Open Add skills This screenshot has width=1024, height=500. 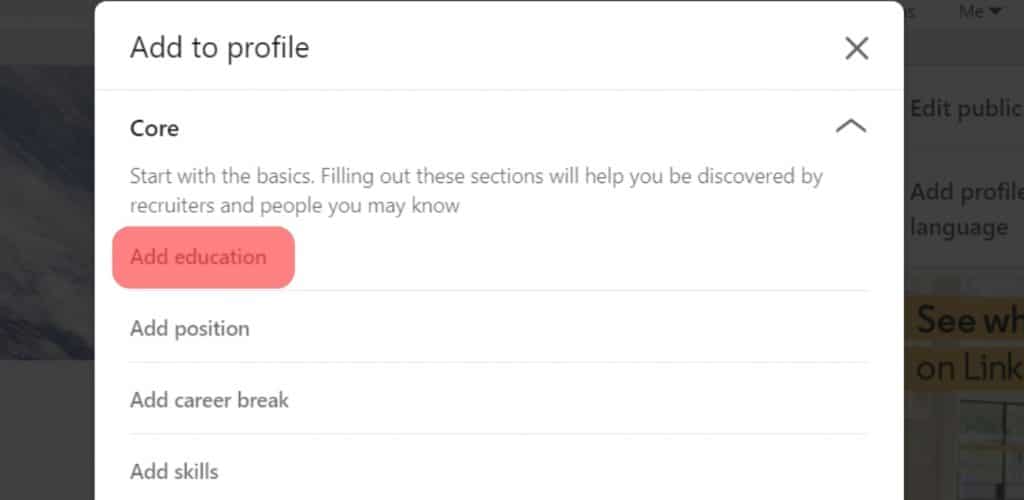(x=174, y=471)
